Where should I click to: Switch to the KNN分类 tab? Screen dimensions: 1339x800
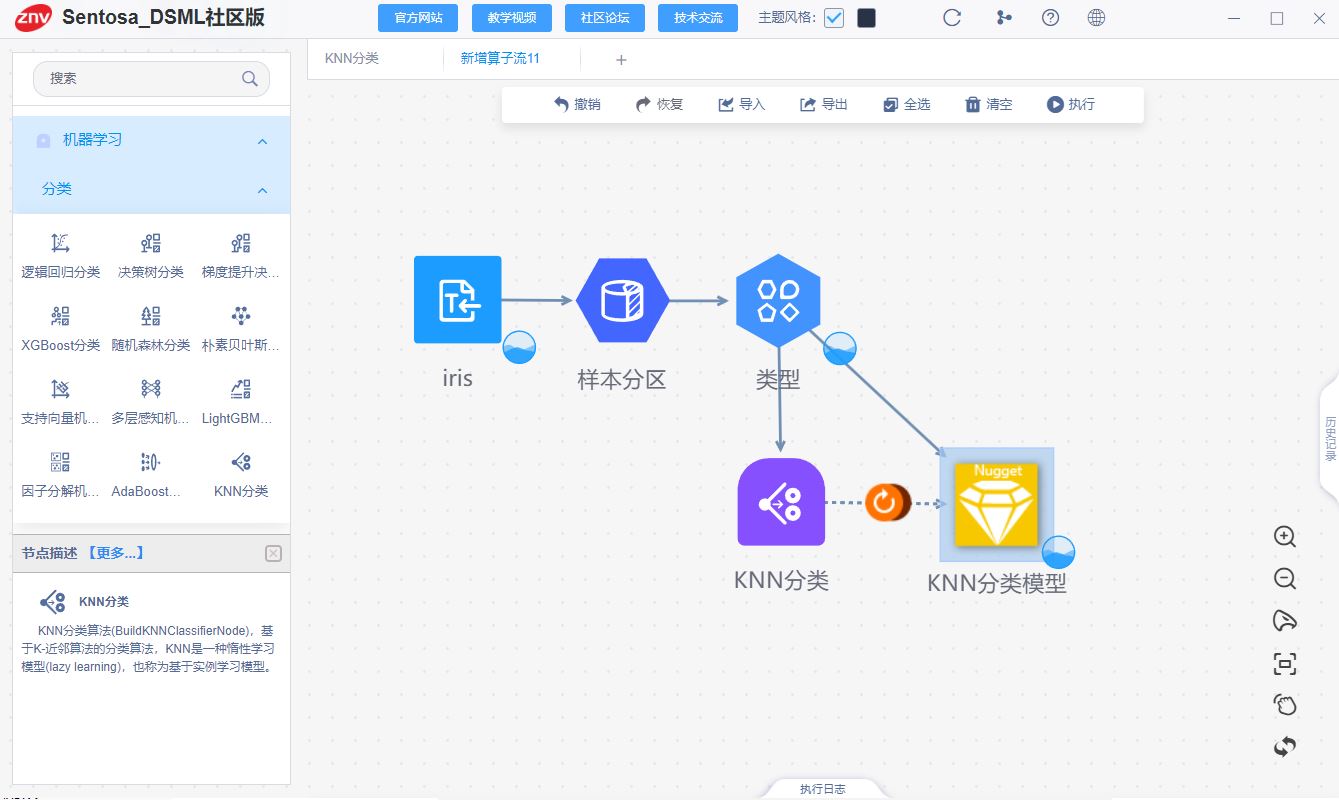click(352, 58)
